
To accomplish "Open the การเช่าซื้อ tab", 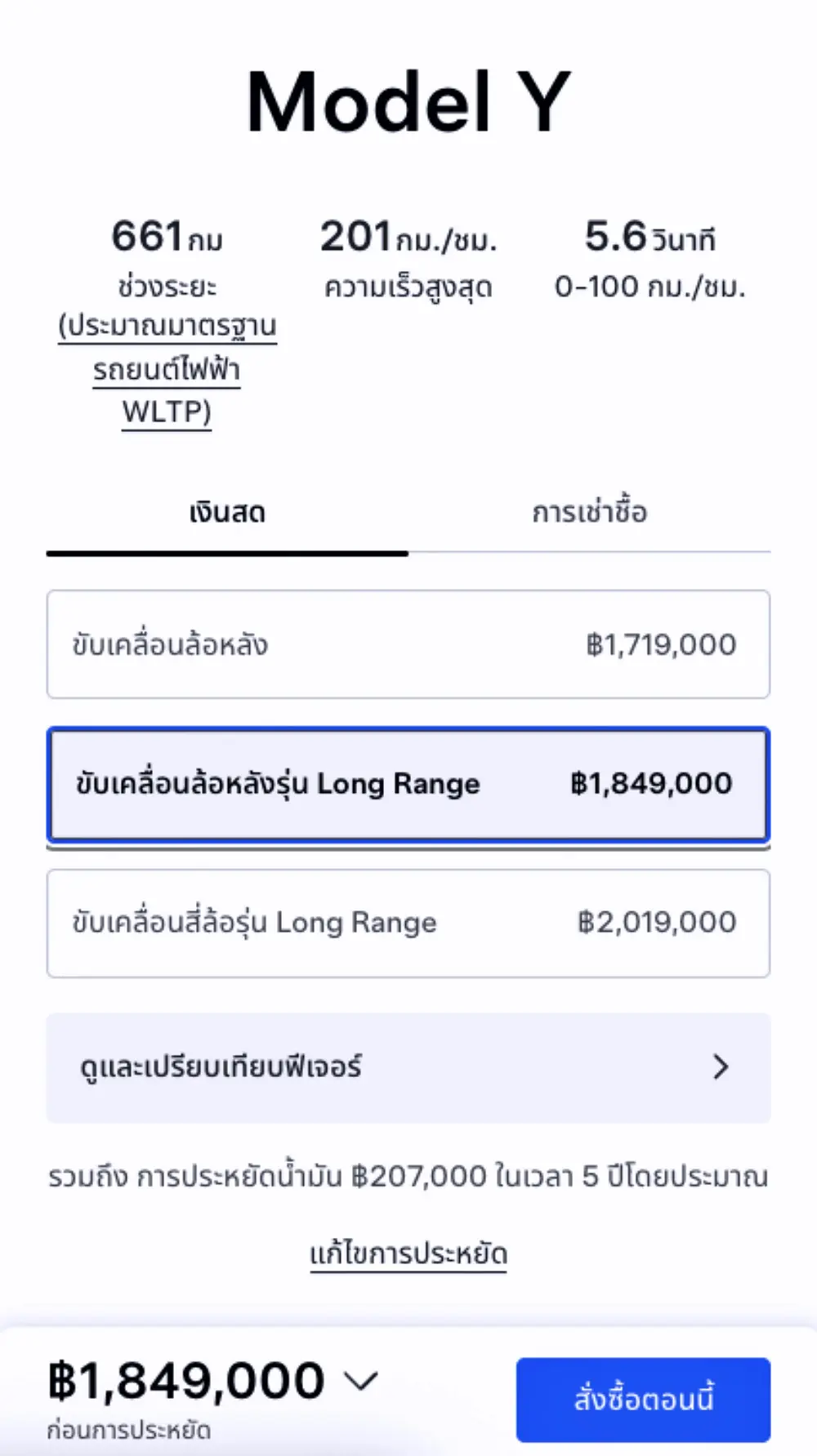I will click(589, 514).
